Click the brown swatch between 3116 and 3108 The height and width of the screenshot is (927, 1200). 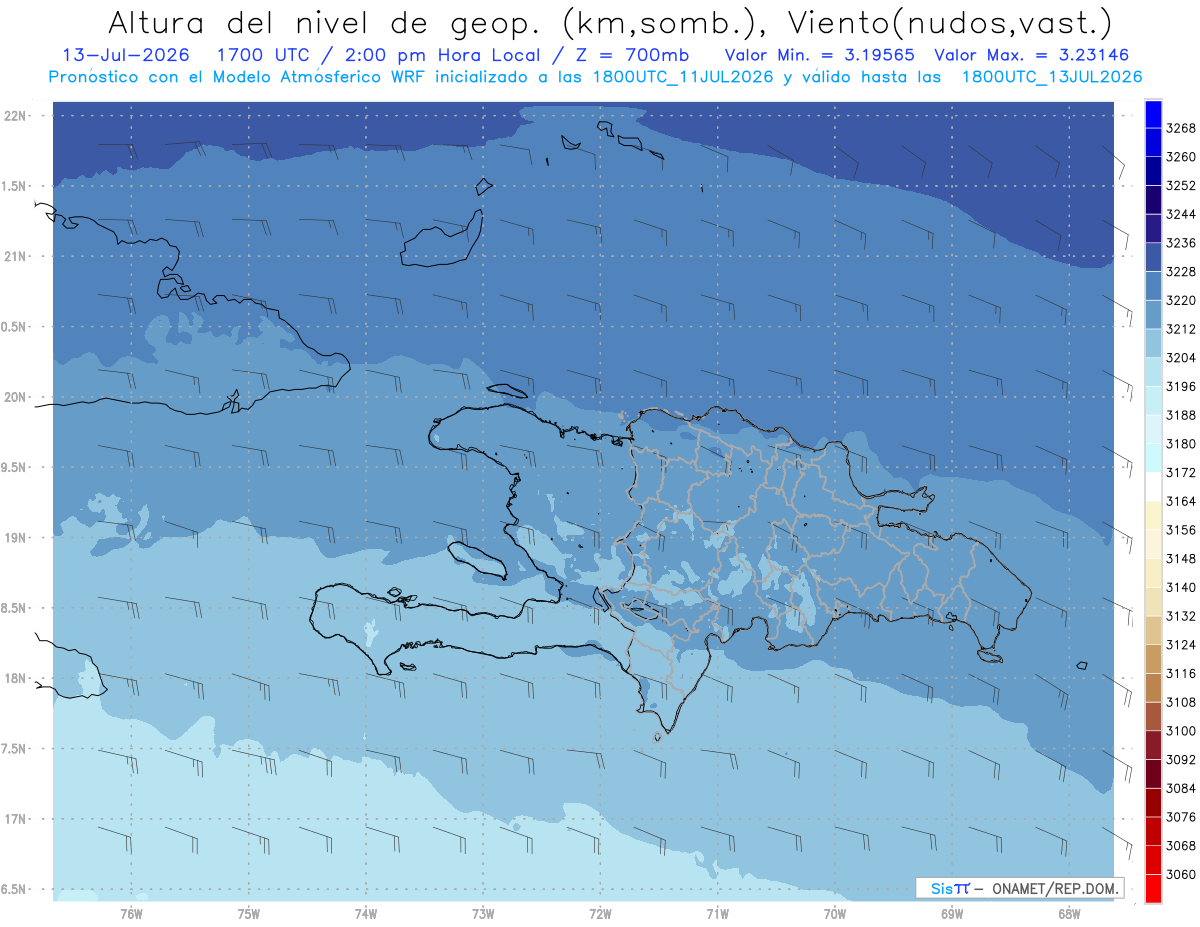pyautogui.click(x=1153, y=687)
